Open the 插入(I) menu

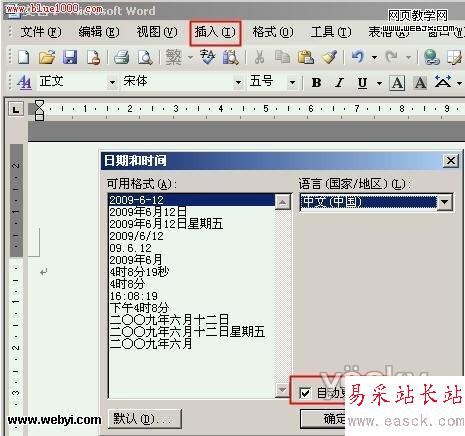215,32
